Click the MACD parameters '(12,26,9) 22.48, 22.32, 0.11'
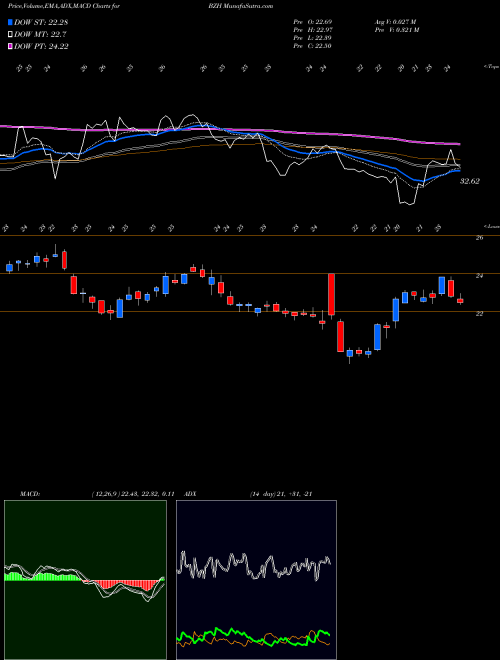The image size is (500, 660). [x=133, y=494]
